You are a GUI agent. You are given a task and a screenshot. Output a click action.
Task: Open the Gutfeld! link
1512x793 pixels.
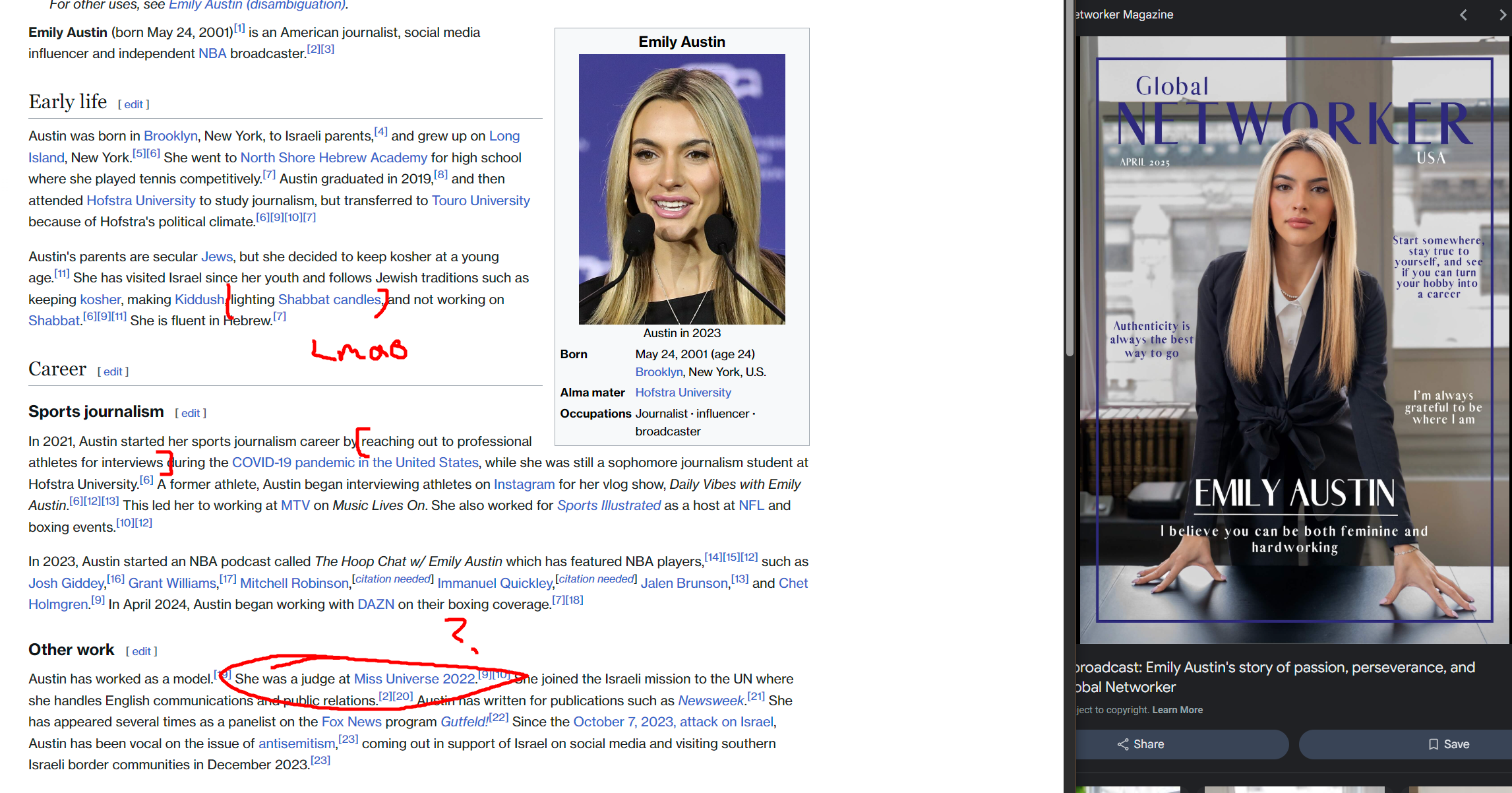pos(464,722)
